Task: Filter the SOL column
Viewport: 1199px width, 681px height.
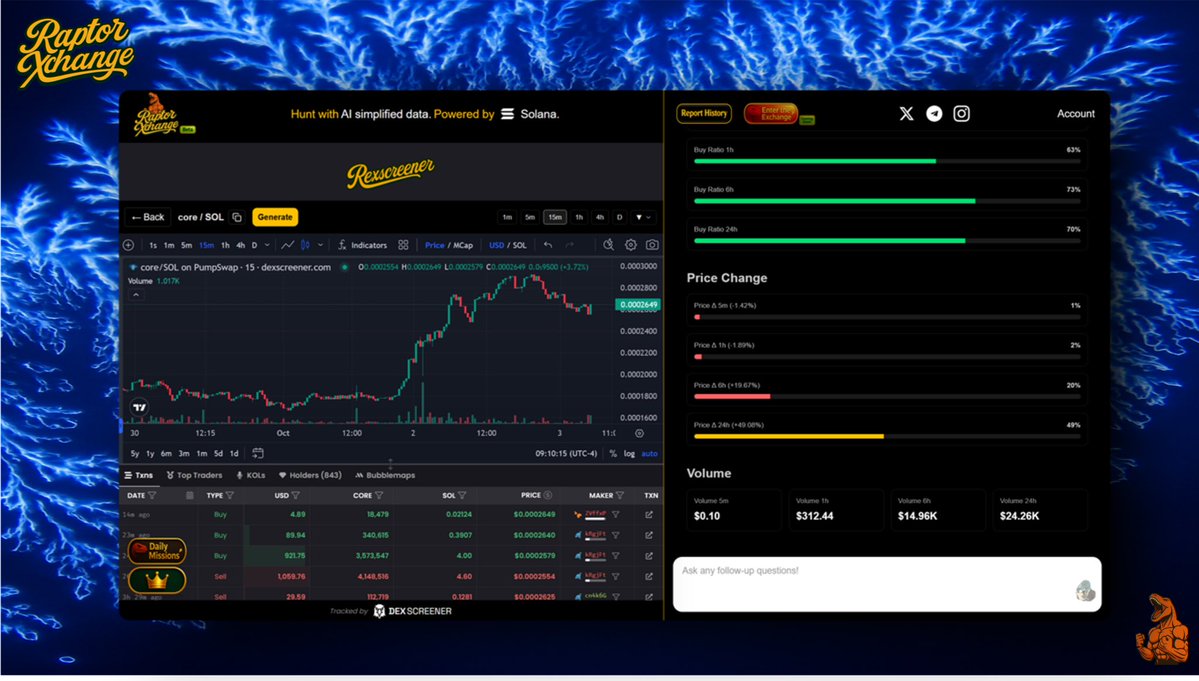Action: (x=462, y=495)
